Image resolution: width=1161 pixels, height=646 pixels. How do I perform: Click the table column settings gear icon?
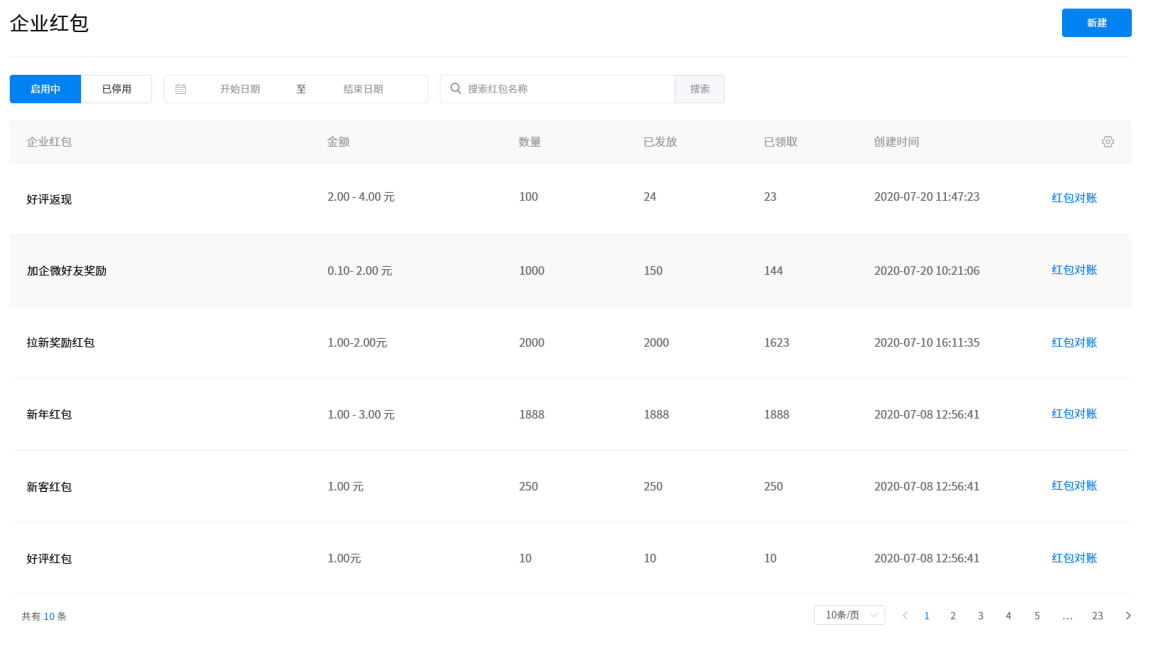pyautogui.click(x=1107, y=142)
